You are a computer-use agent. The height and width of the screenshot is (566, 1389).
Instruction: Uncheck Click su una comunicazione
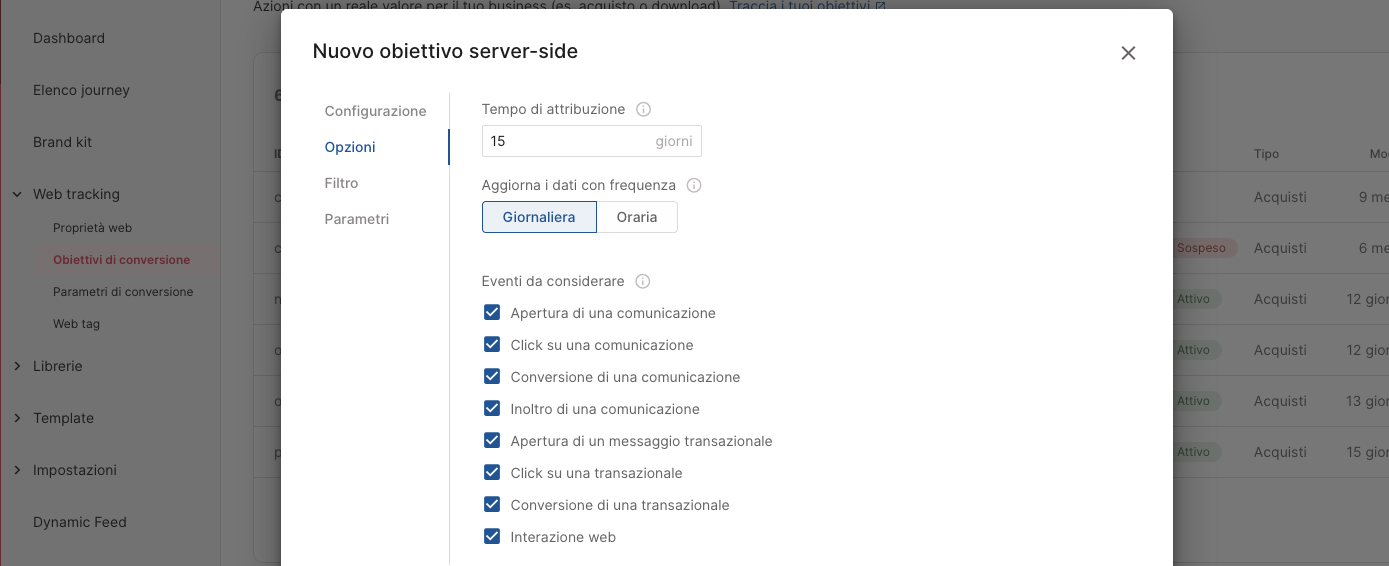[492, 345]
